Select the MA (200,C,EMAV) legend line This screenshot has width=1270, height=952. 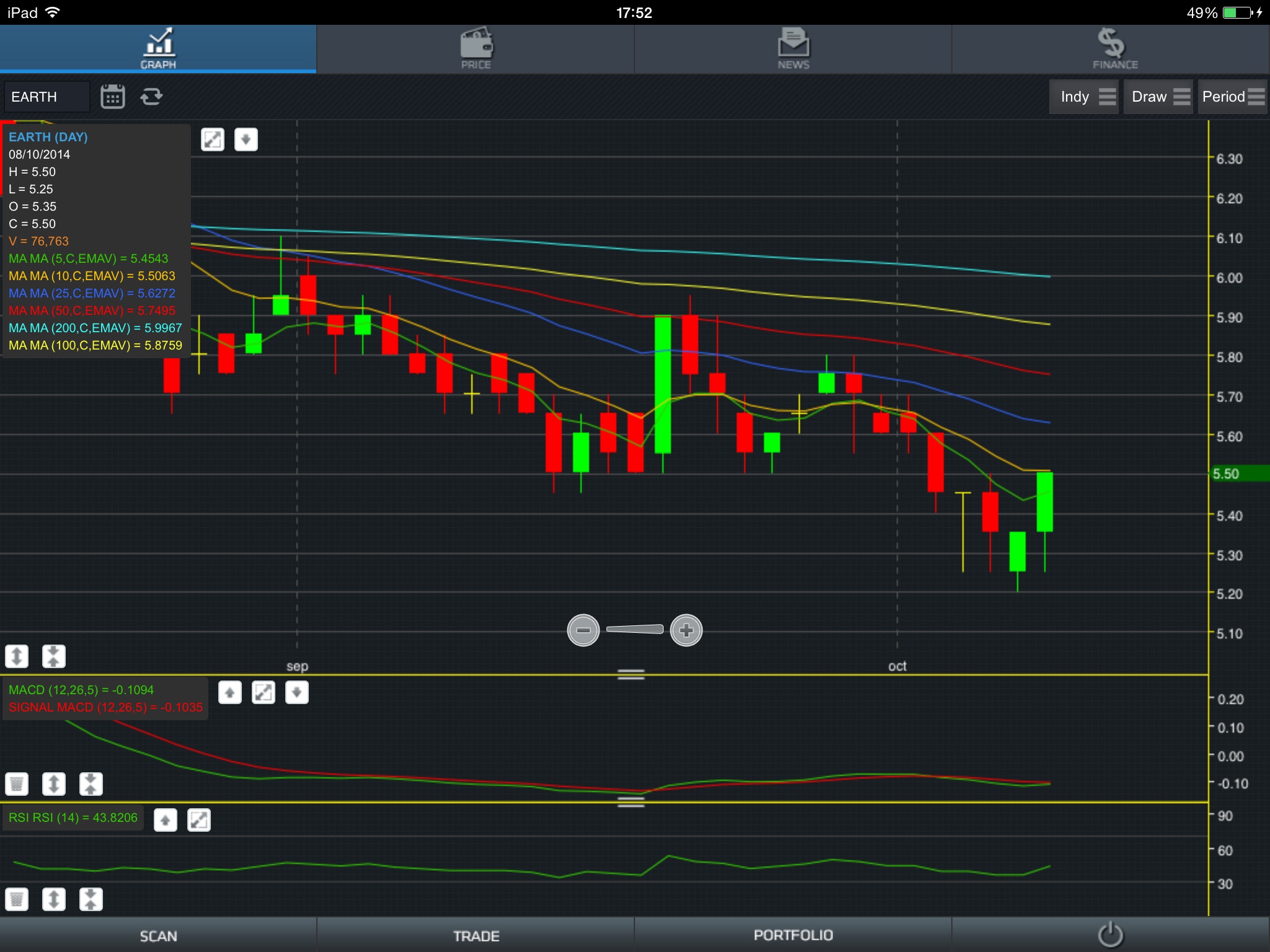[95, 328]
